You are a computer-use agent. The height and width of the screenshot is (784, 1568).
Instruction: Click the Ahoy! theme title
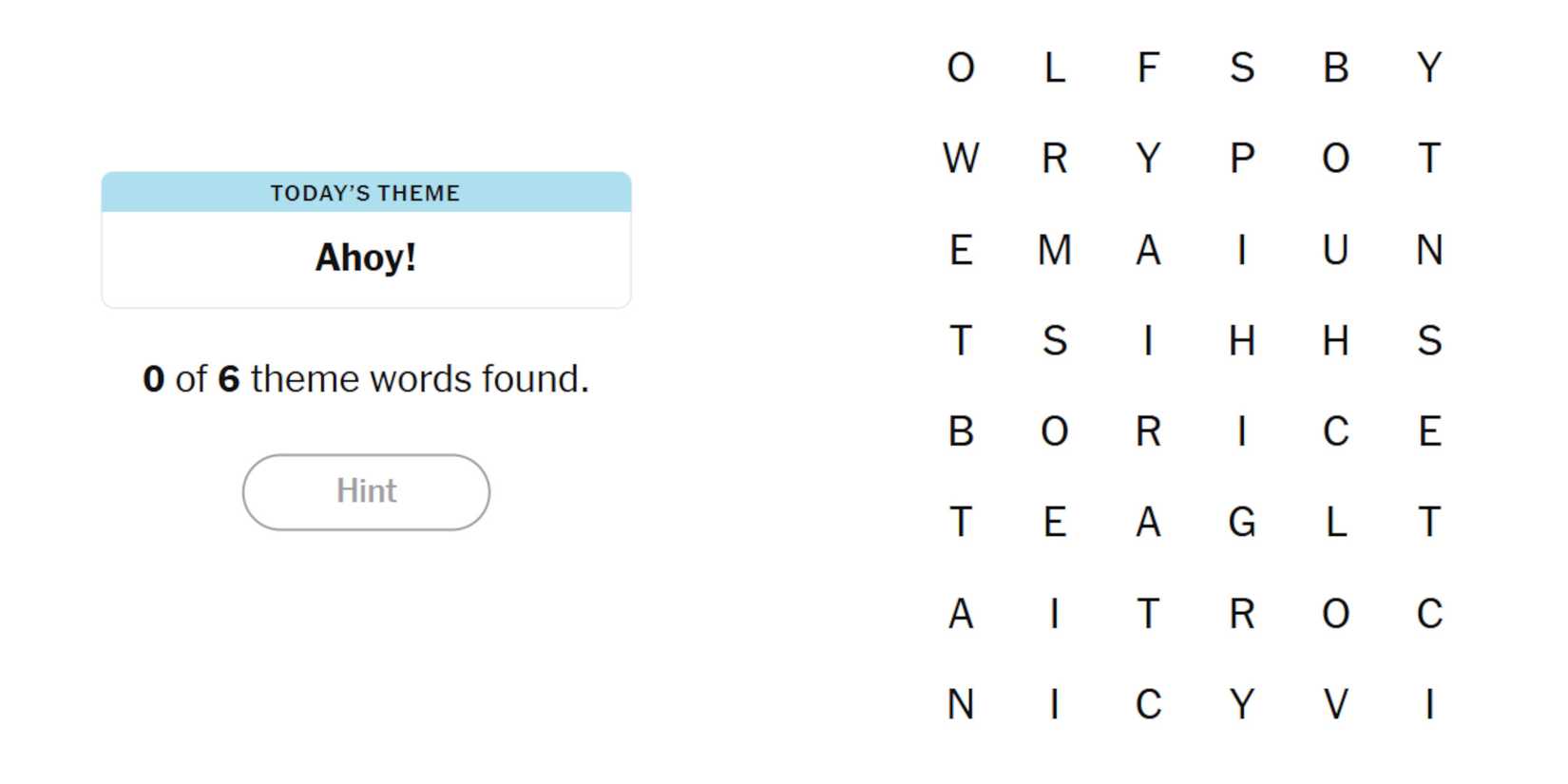[x=366, y=258]
